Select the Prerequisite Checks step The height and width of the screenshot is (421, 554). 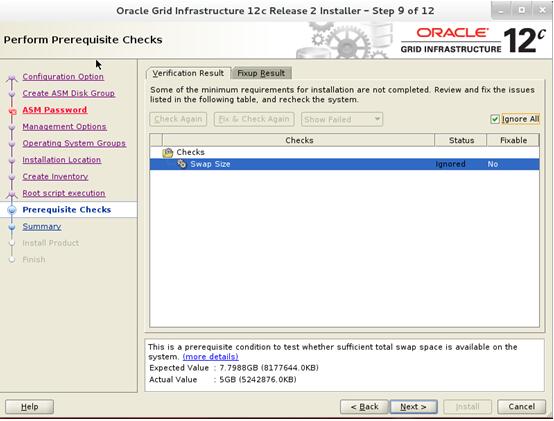(67, 209)
